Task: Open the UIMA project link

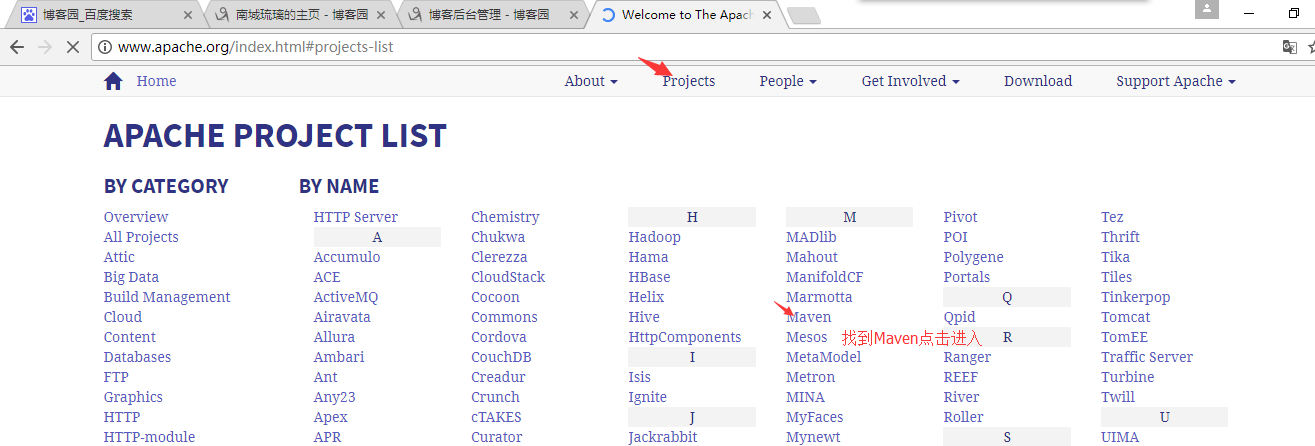Action: point(1120,437)
